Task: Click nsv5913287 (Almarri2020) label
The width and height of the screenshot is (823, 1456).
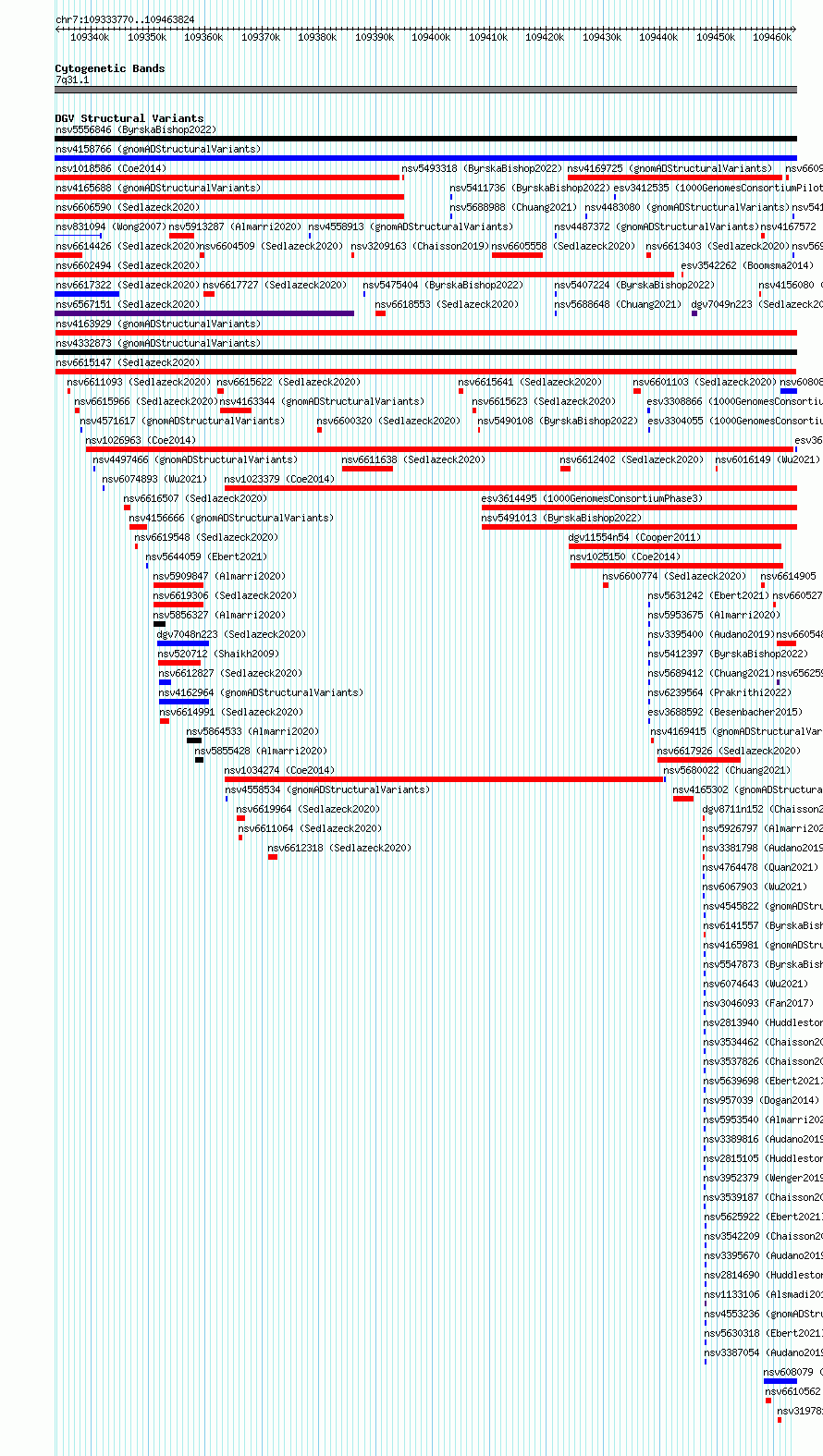Action: [x=235, y=226]
